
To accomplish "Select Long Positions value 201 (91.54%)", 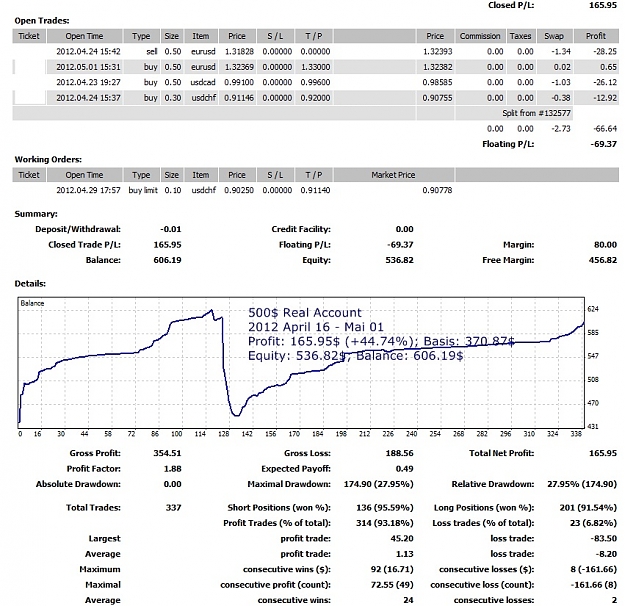I will pyautogui.click(x=588, y=508).
